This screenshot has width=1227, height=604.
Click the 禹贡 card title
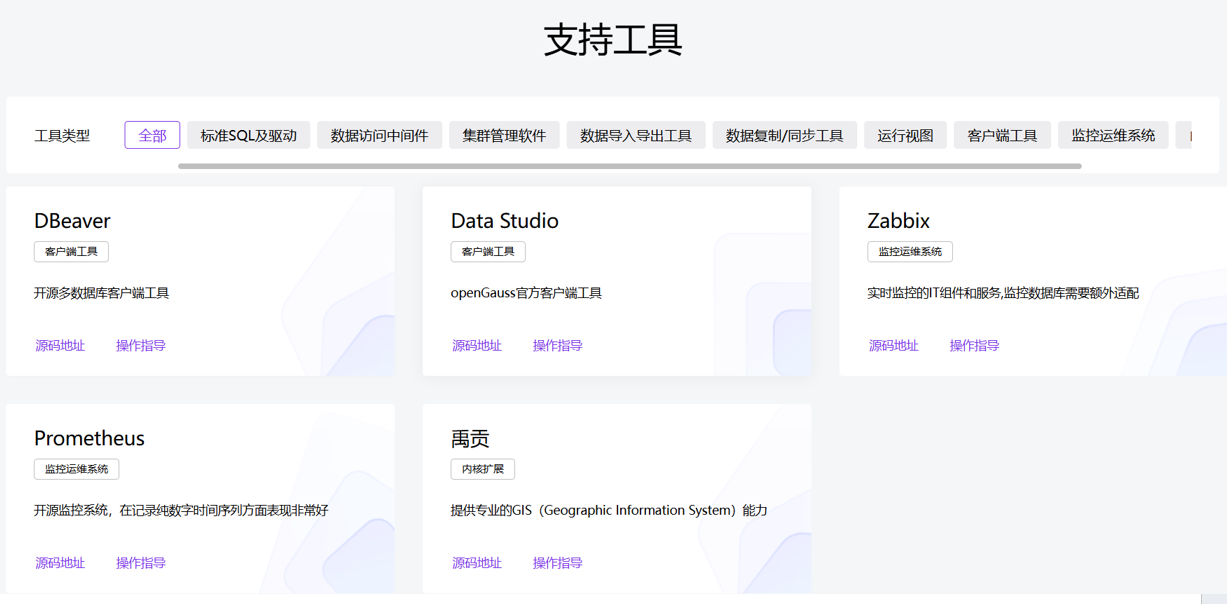470,438
